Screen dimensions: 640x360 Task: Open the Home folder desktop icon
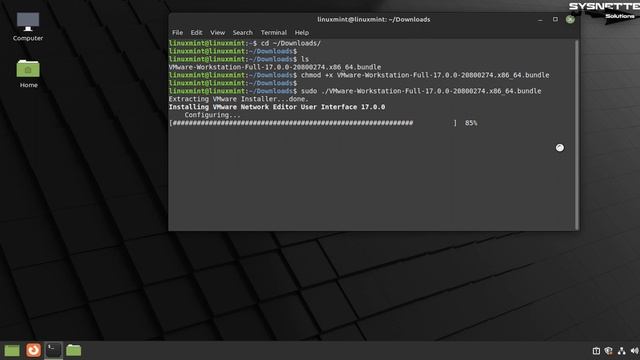tap(28, 73)
